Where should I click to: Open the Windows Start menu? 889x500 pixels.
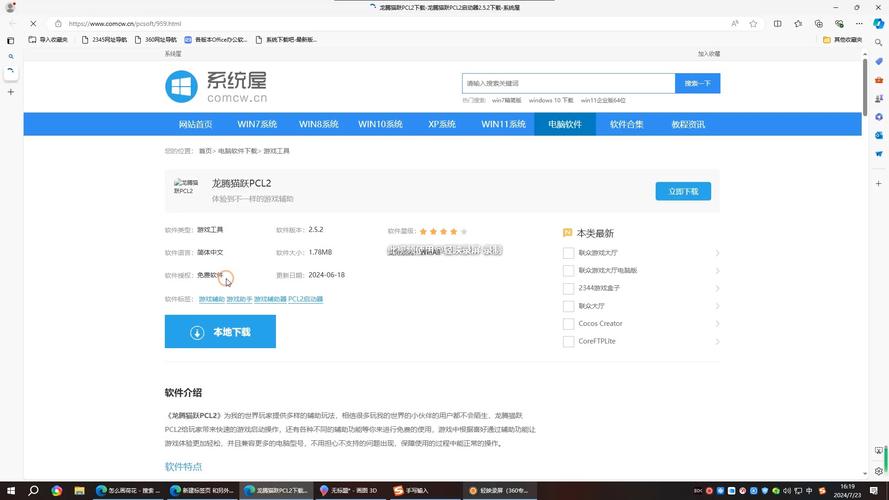(x=10, y=490)
